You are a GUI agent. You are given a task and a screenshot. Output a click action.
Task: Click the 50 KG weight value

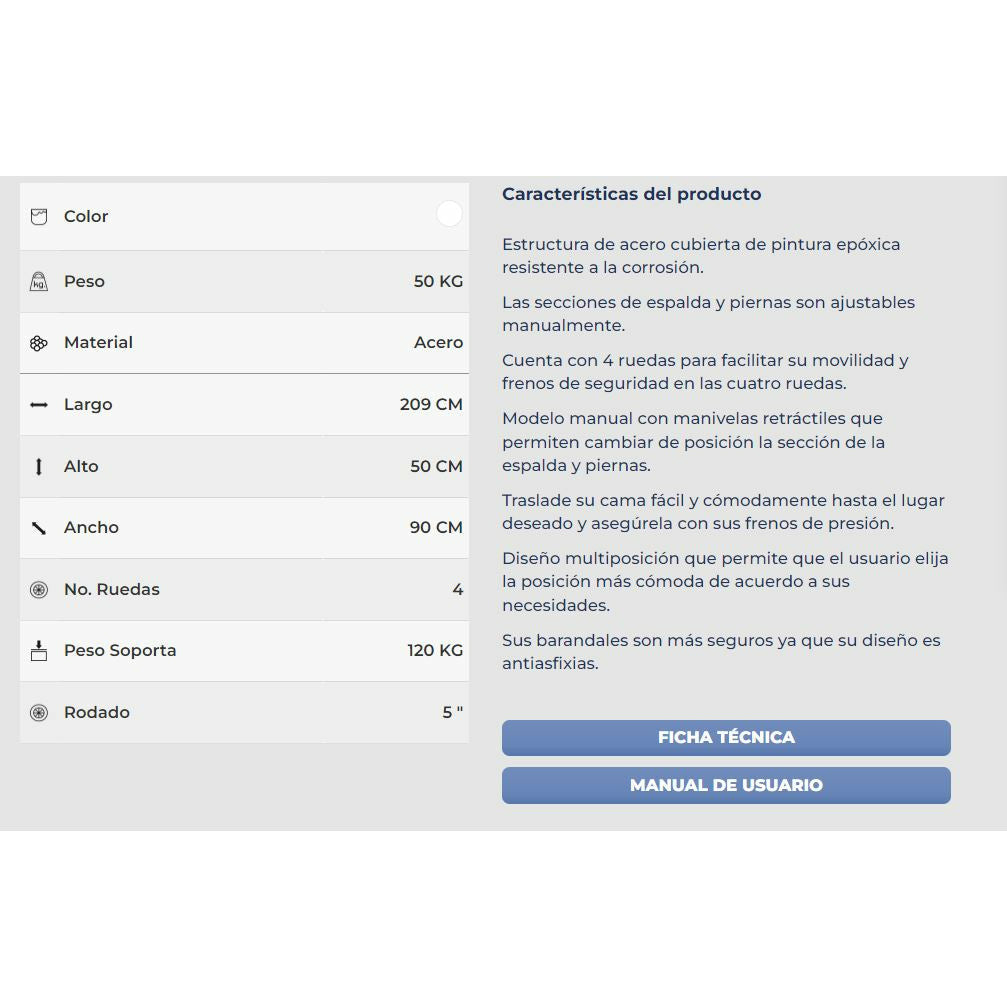(438, 281)
